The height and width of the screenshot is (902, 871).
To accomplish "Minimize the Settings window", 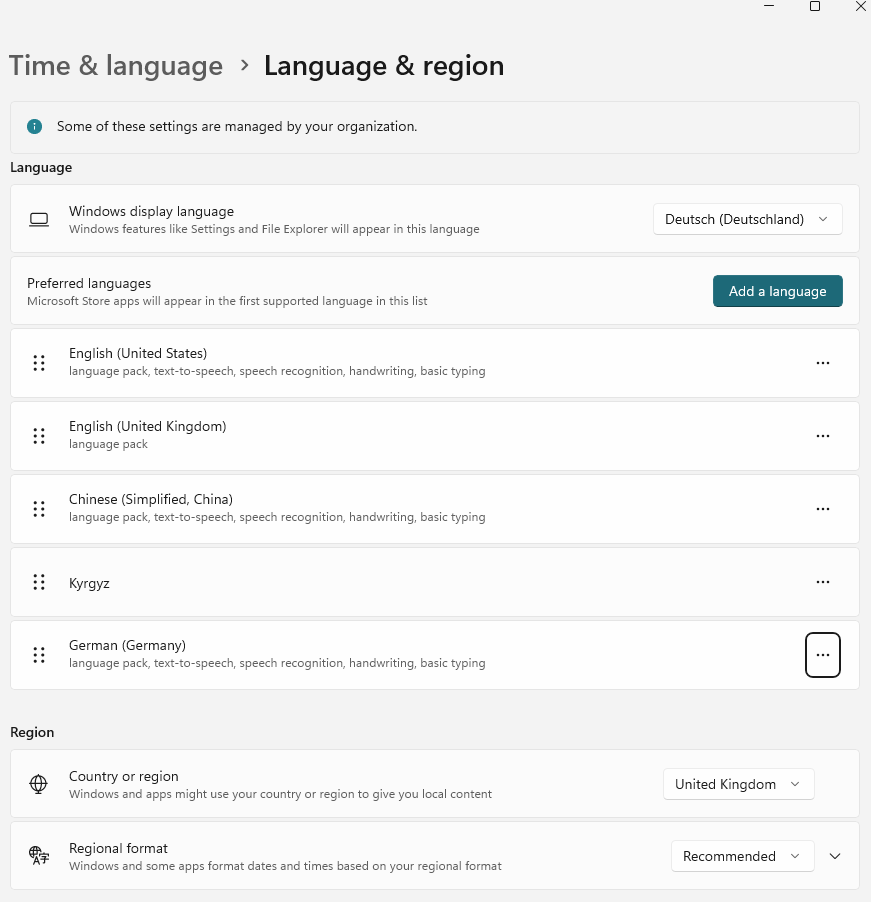I will [769, 6].
